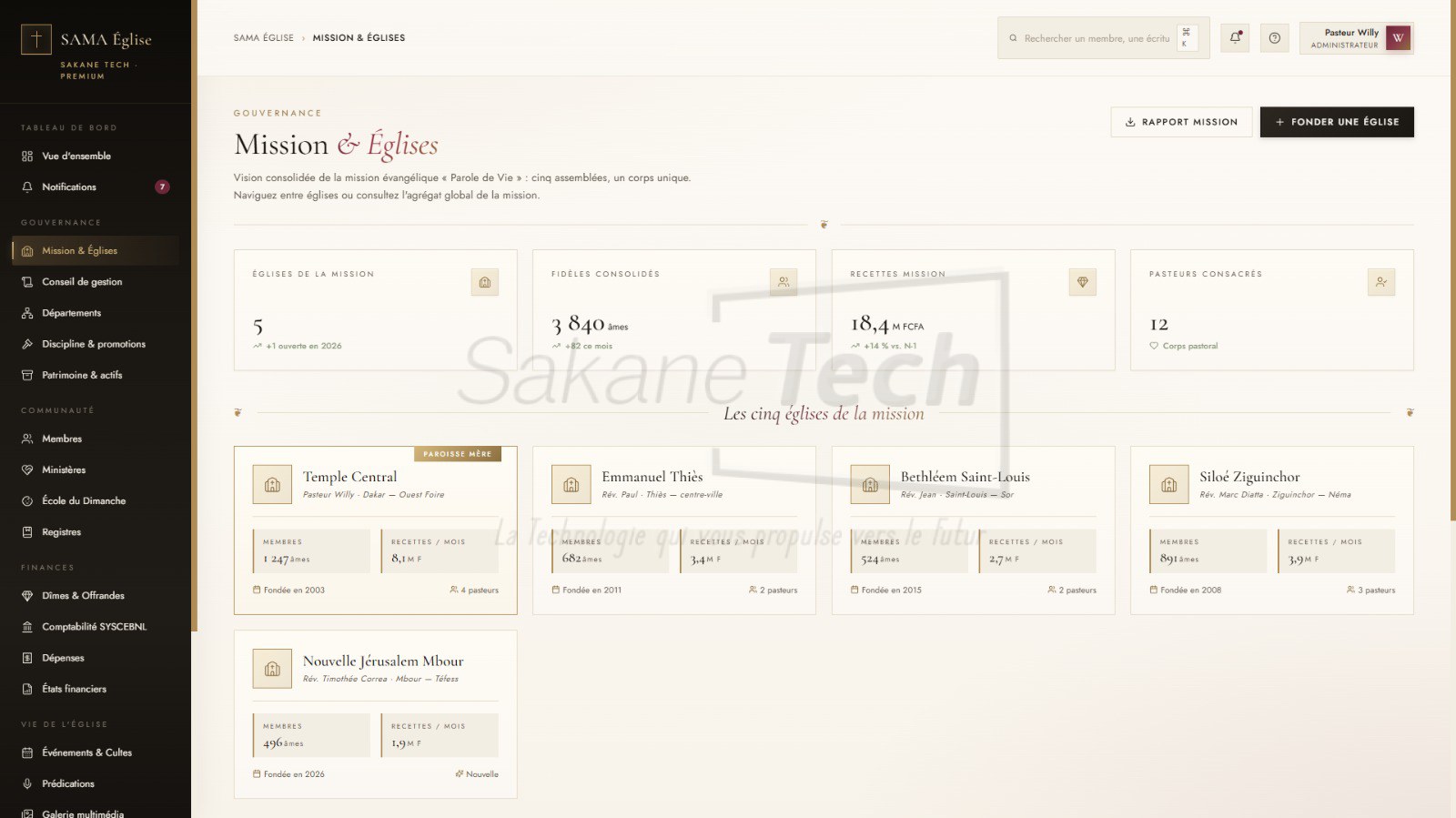This screenshot has width=1456, height=818.
Task: Click '18,4 M FCFA' value
Action: click(x=887, y=324)
